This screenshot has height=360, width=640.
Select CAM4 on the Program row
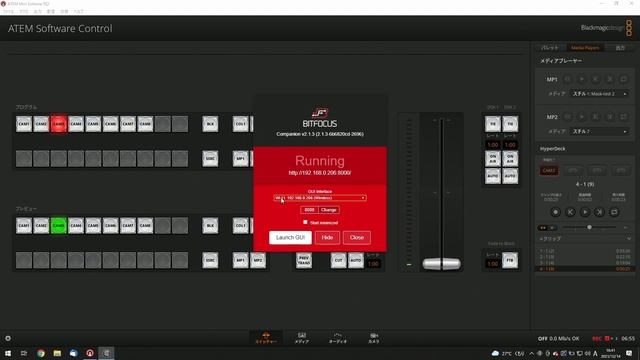pos(76,124)
